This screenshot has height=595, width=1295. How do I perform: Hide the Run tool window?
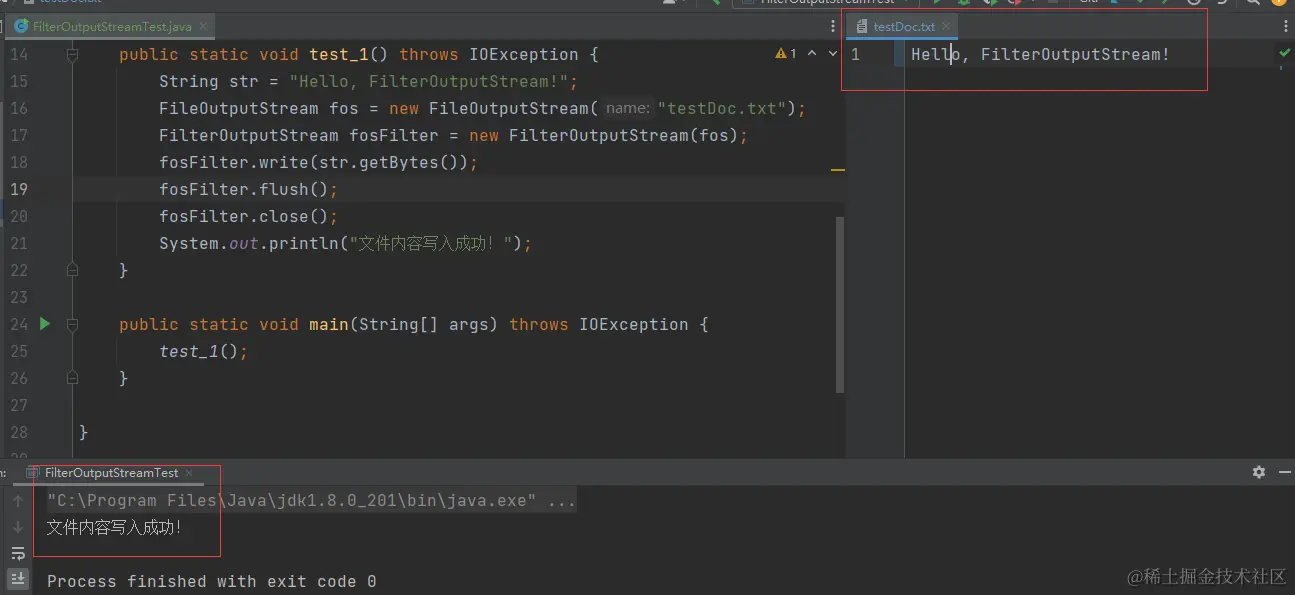coord(1284,472)
